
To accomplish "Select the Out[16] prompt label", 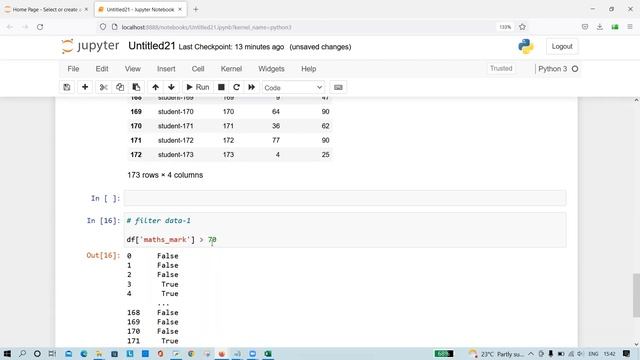I will (103, 256).
